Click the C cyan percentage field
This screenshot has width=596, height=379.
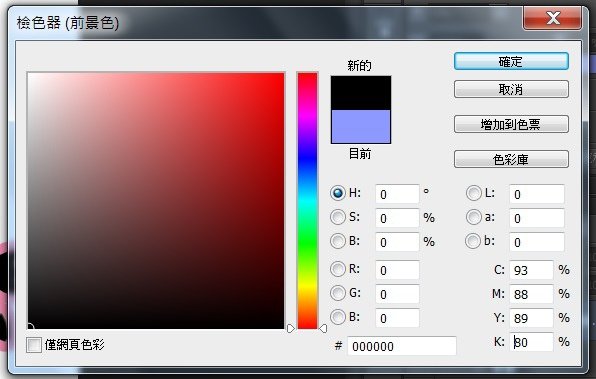(531, 270)
